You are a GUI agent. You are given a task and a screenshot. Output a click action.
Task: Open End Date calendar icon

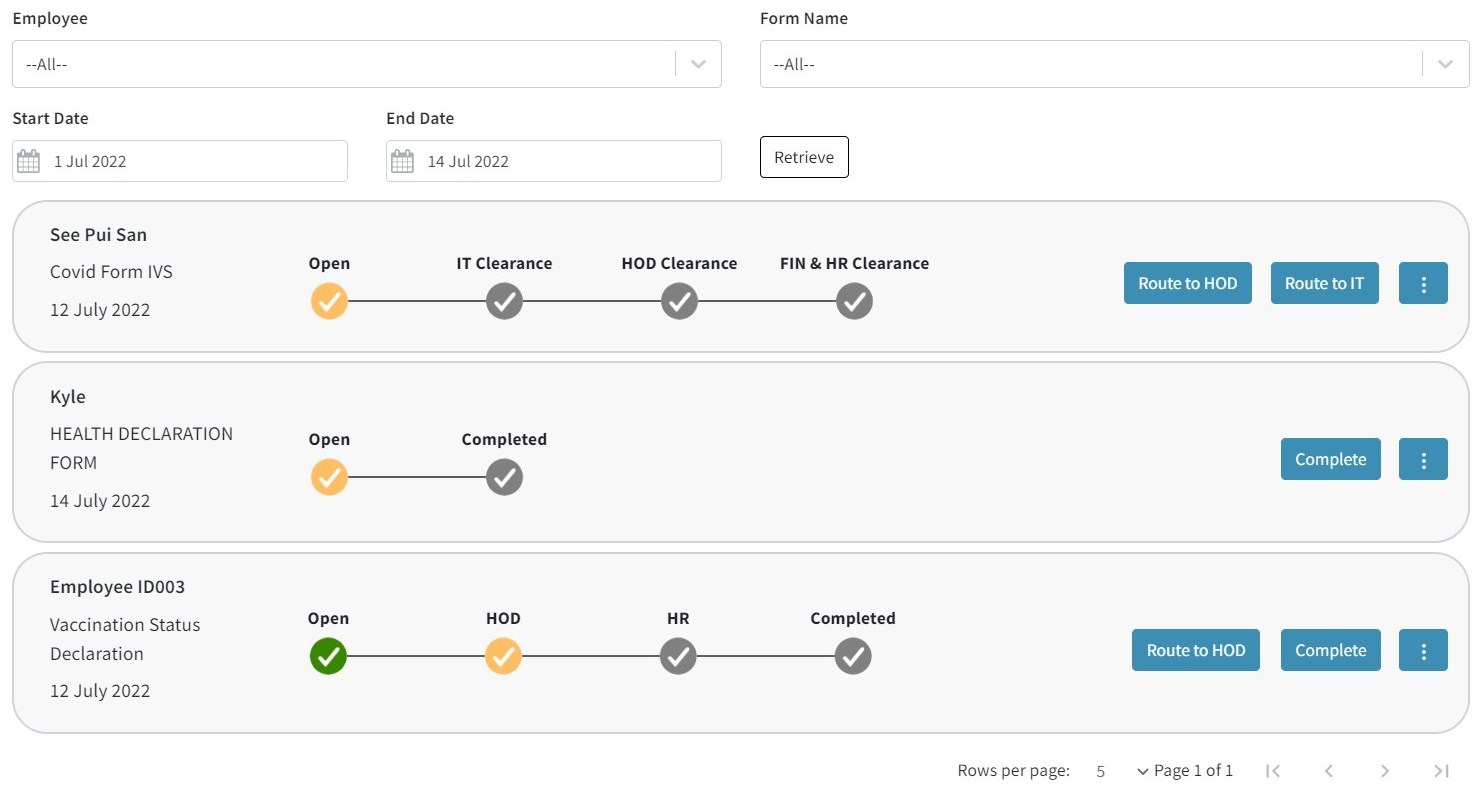pos(402,161)
